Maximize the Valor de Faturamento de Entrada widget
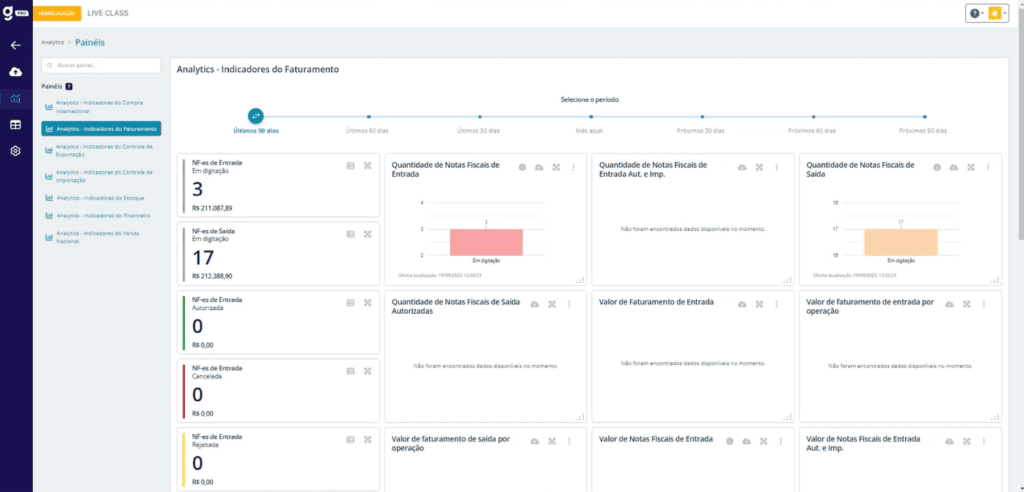The width and height of the screenshot is (1024, 492). click(x=760, y=304)
